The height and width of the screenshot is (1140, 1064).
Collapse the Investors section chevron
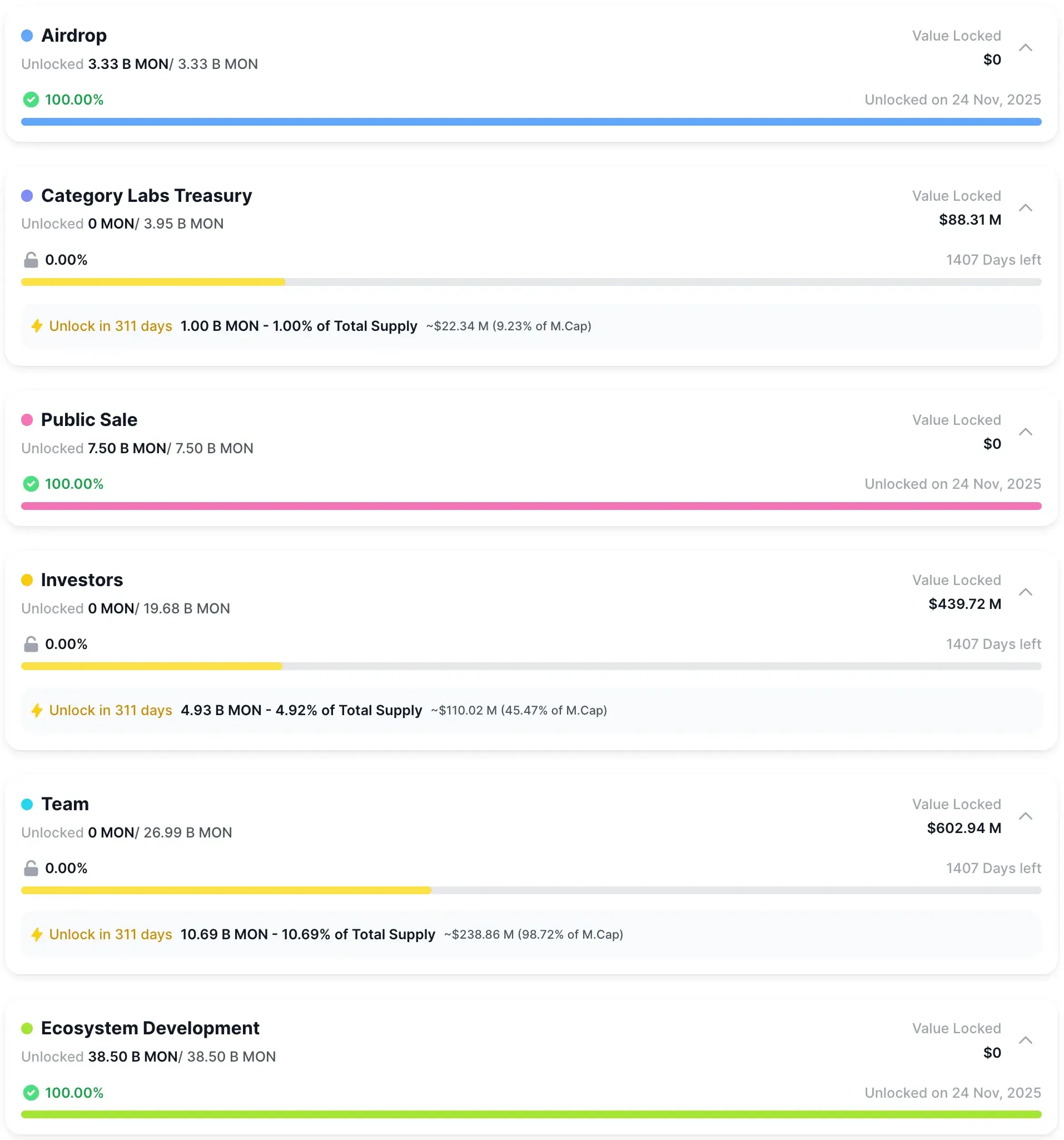click(1025, 592)
